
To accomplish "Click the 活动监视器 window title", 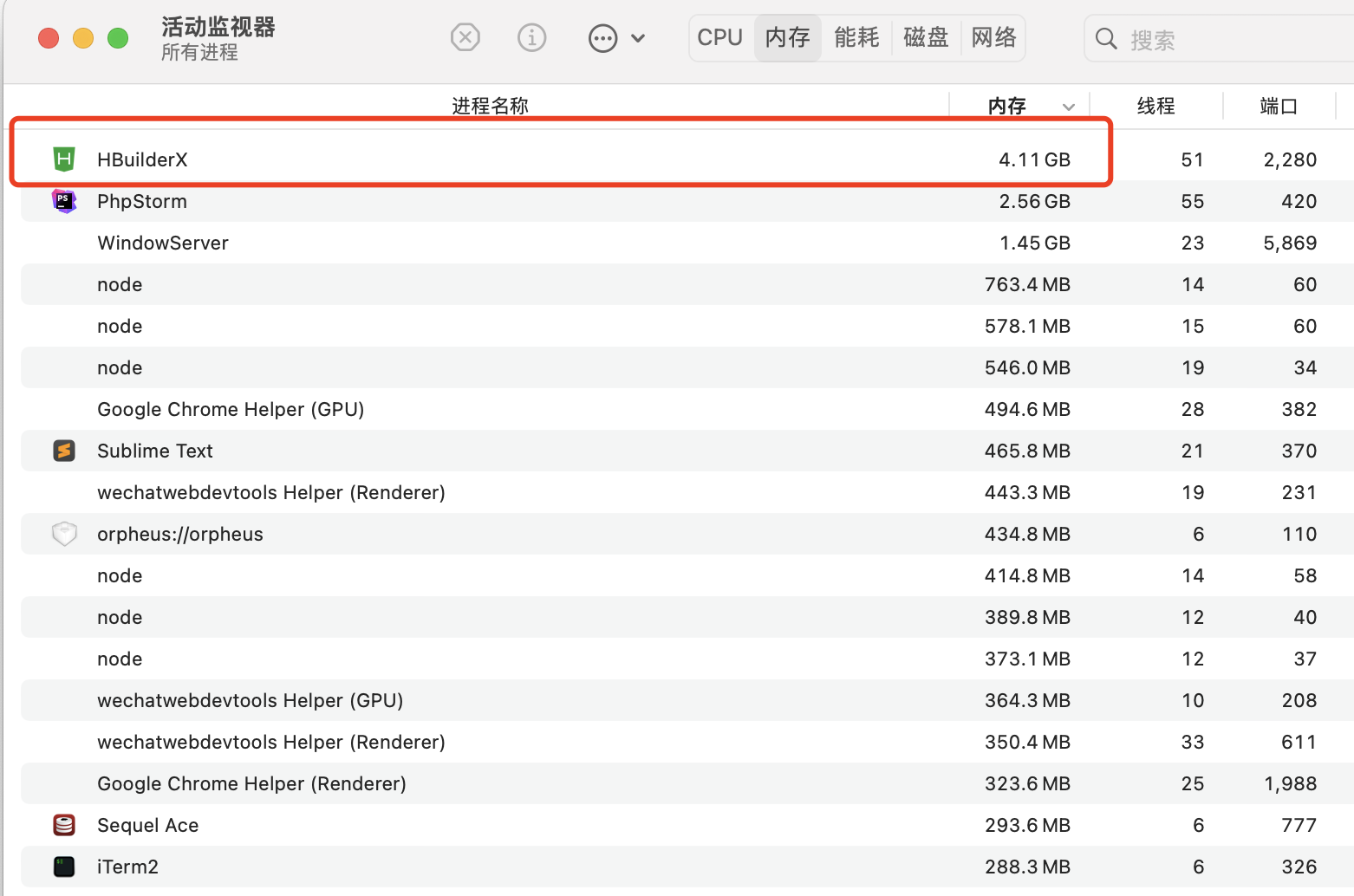I will point(218,27).
